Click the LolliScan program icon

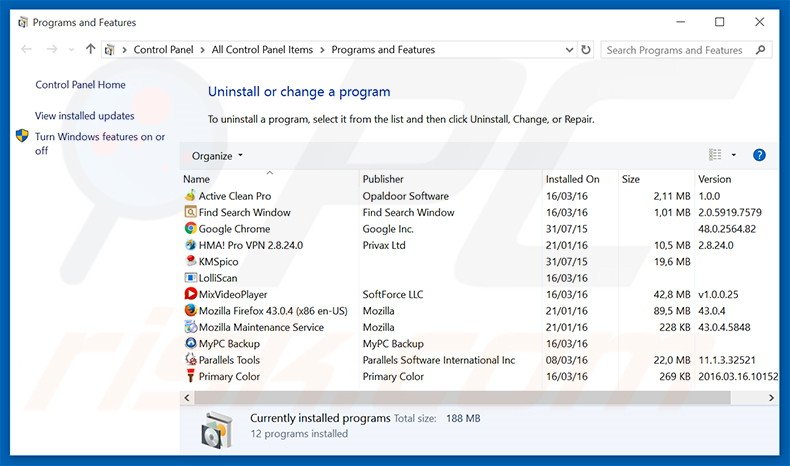(x=190, y=278)
